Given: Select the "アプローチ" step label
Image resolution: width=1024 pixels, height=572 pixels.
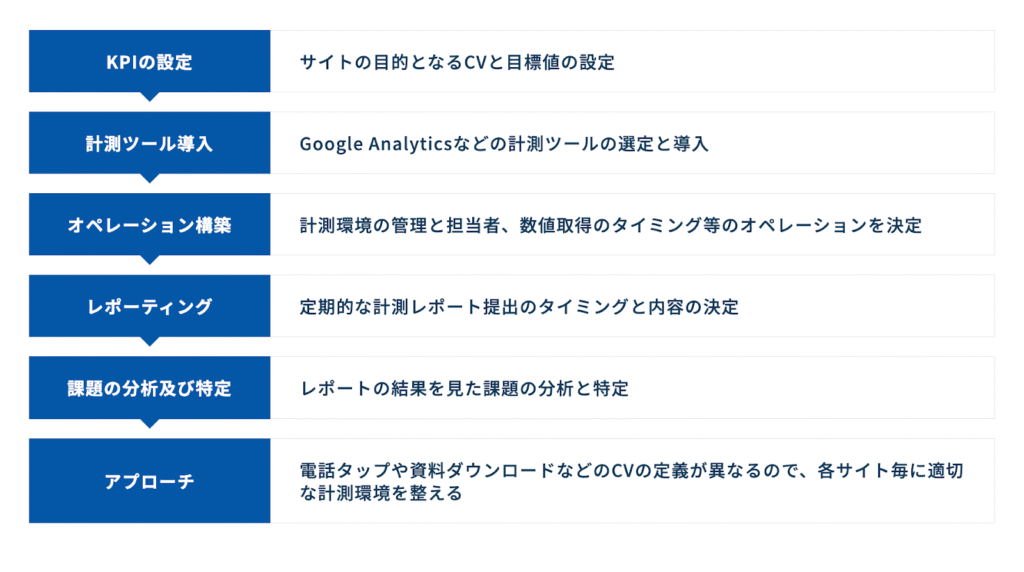Looking at the screenshot, I should [x=149, y=481].
